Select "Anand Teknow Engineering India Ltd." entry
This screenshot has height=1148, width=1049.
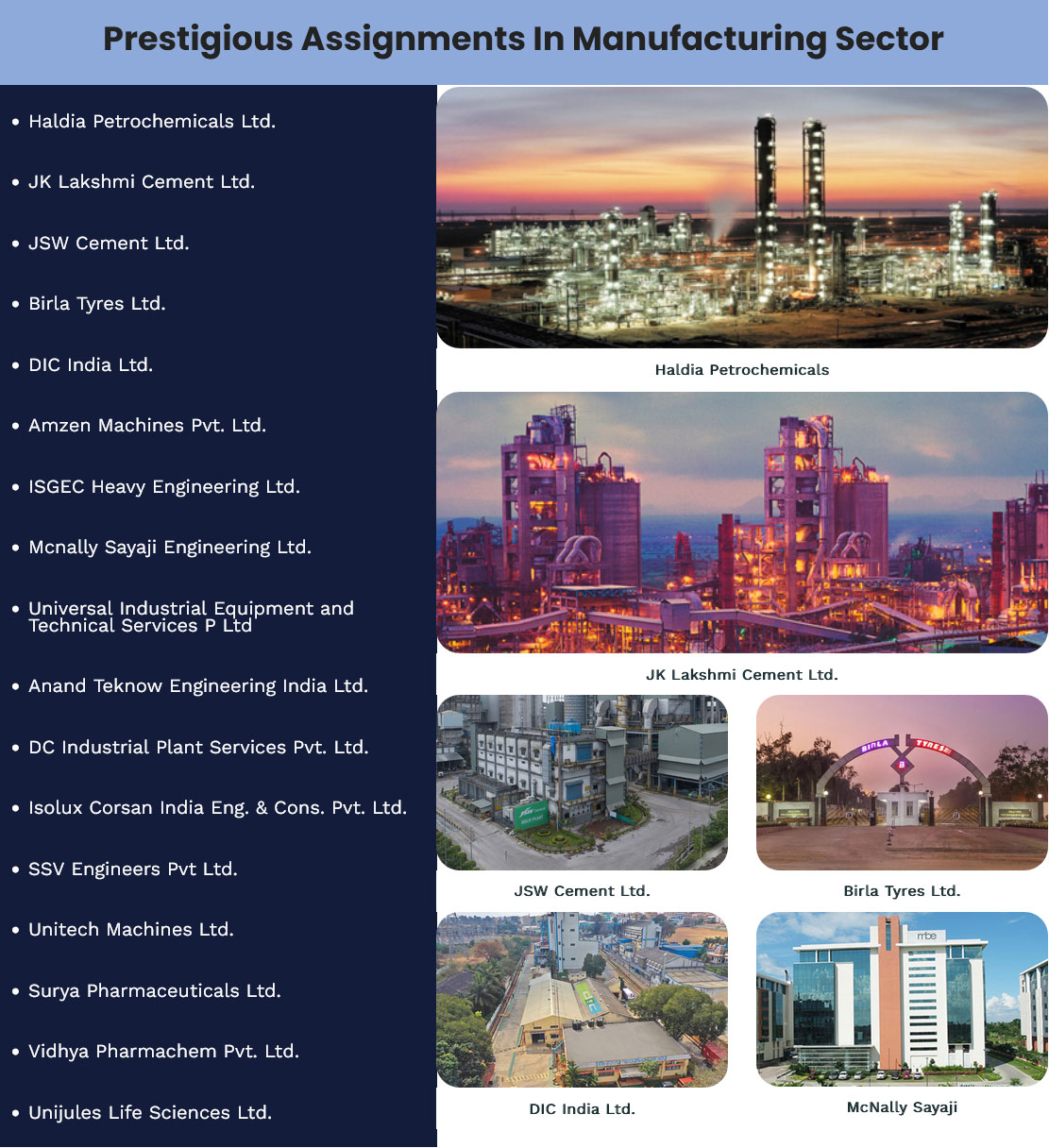click(x=198, y=686)
